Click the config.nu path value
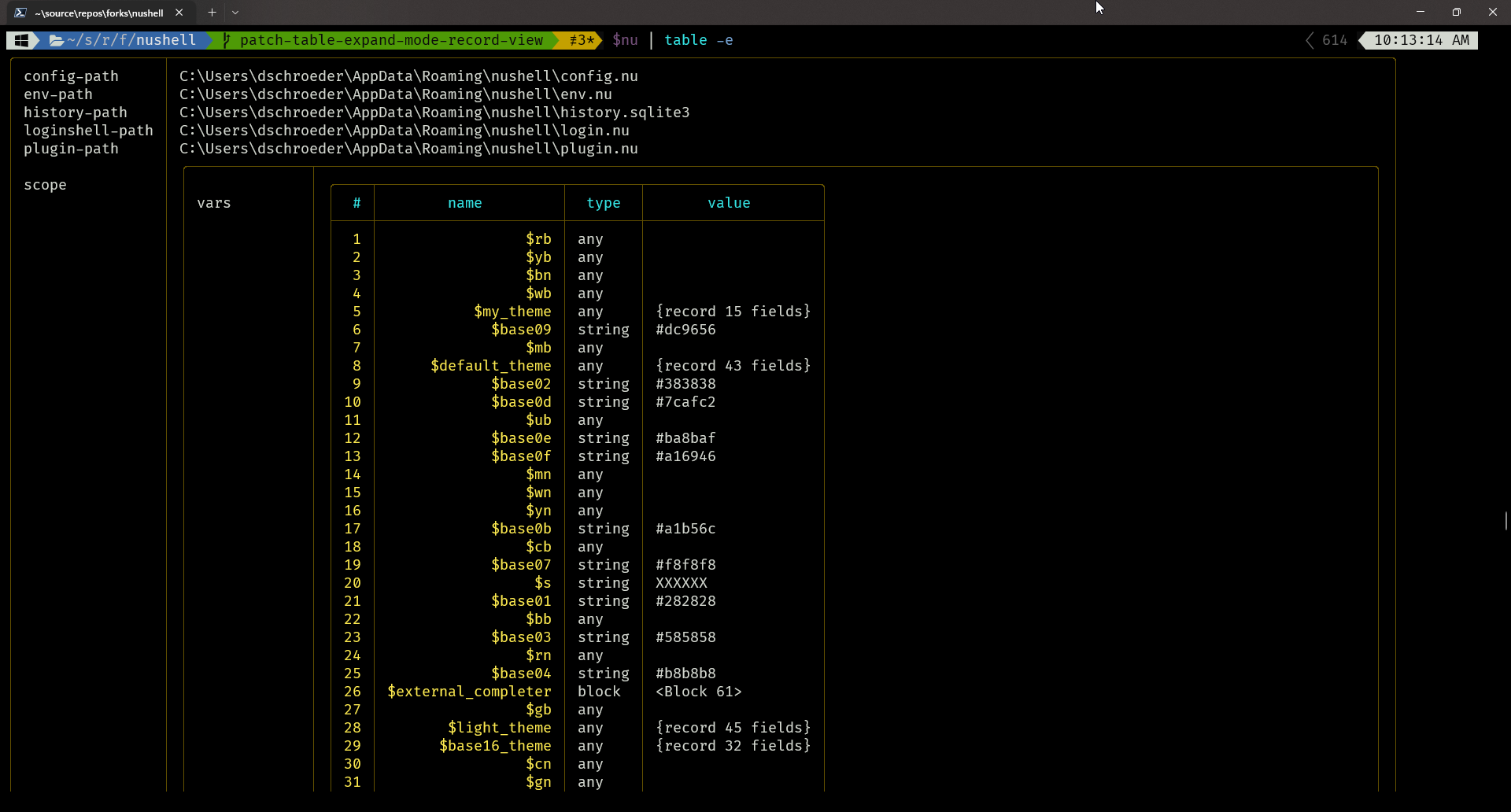The height and width of the screenshot is (812, 1511). [408, 76]
